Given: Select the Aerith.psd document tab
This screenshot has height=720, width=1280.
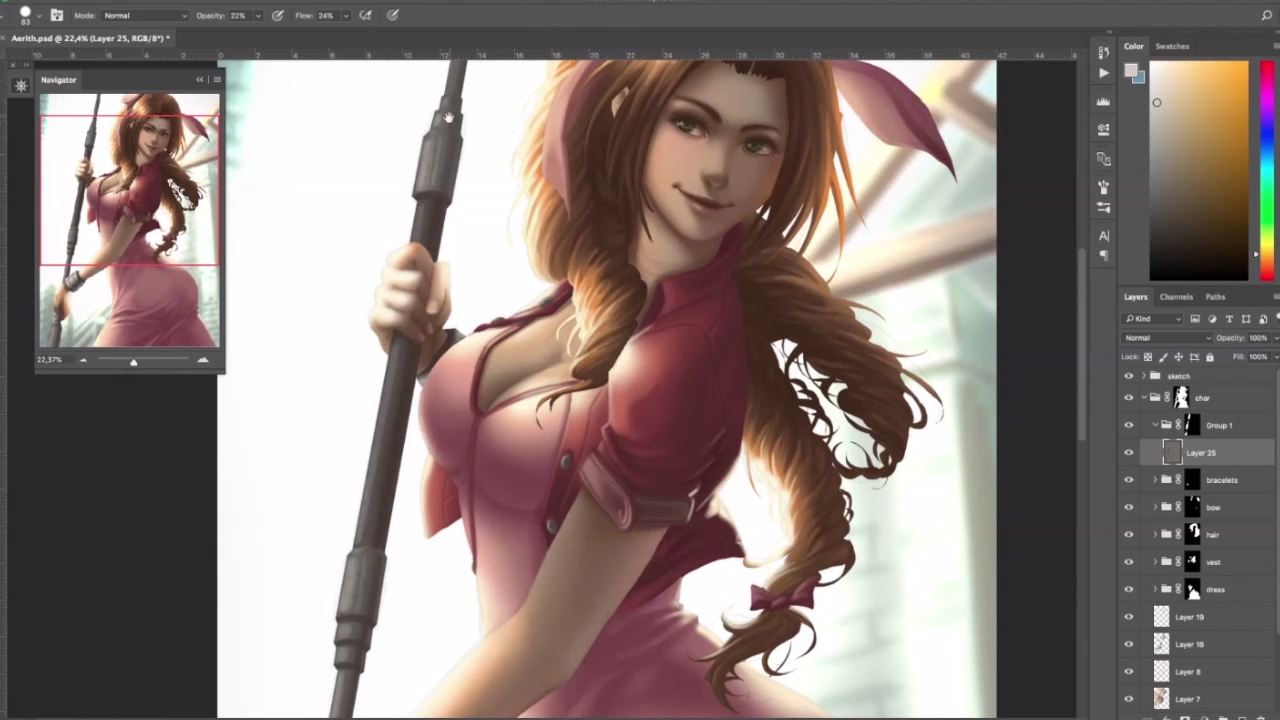Looking at the screenshot, I should 91,38.
